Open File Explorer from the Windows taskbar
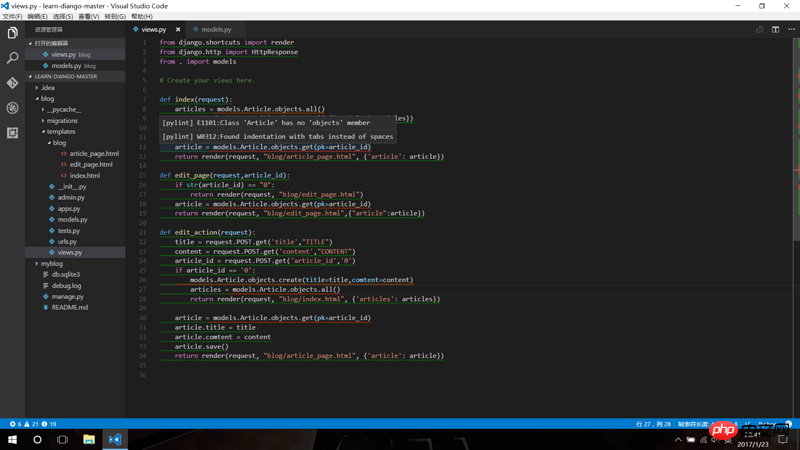The height and width of the screenshot is (450, 800). [89, 439]
